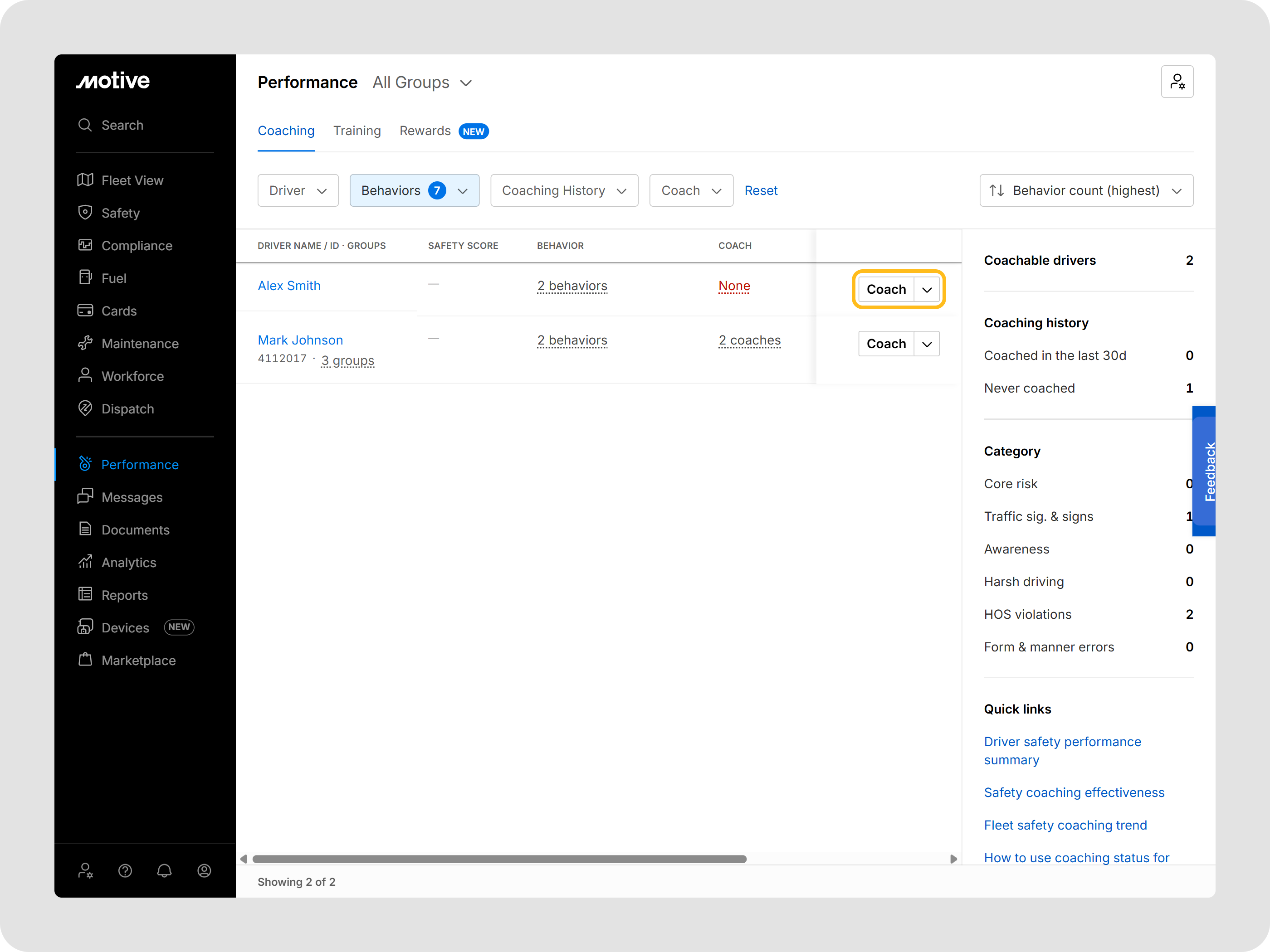
Task: Click the horizontal scrollbar under the table
Action: 499,859
